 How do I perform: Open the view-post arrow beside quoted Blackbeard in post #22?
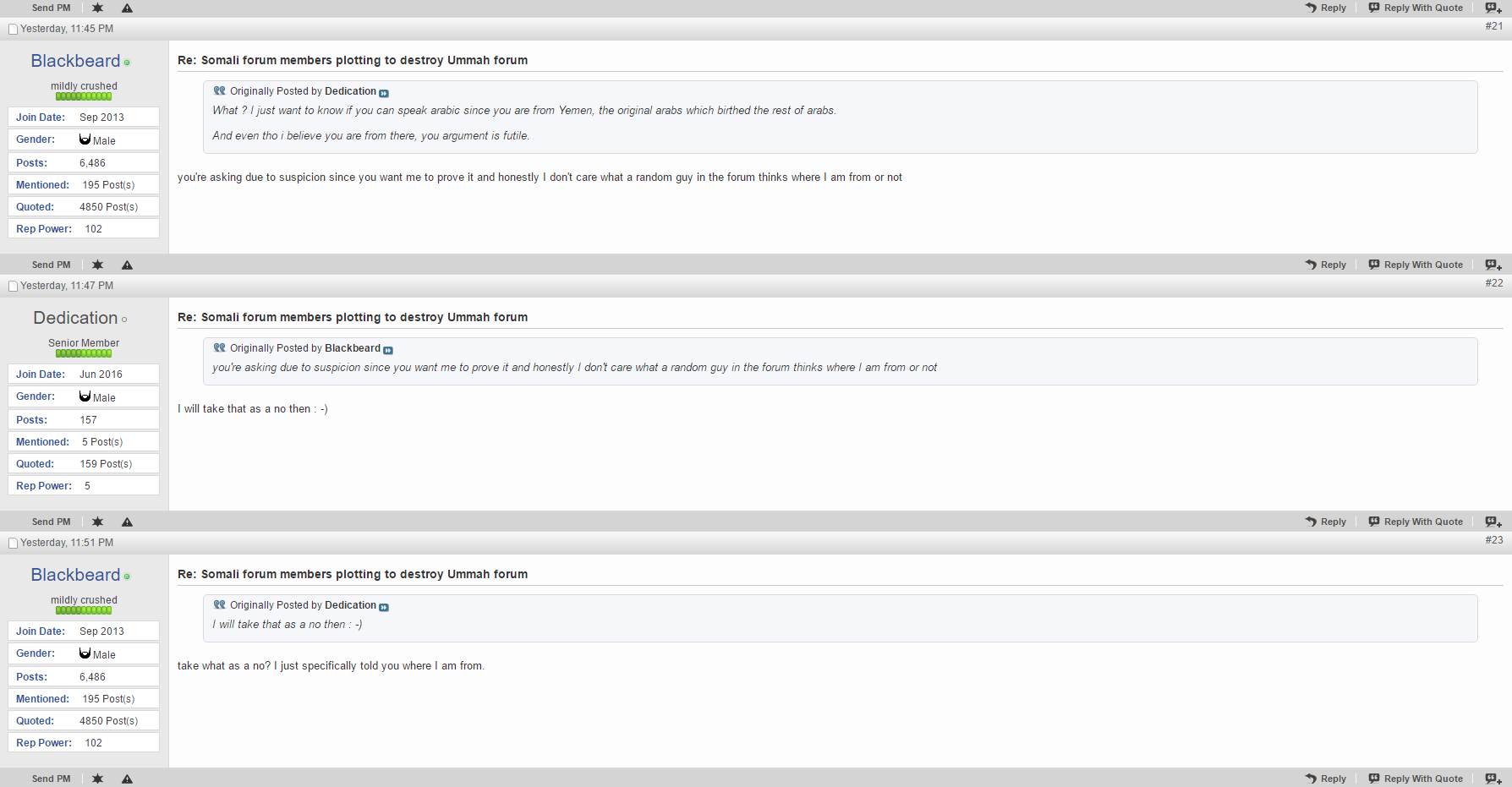pyautogui.click(x=388, y=350)
